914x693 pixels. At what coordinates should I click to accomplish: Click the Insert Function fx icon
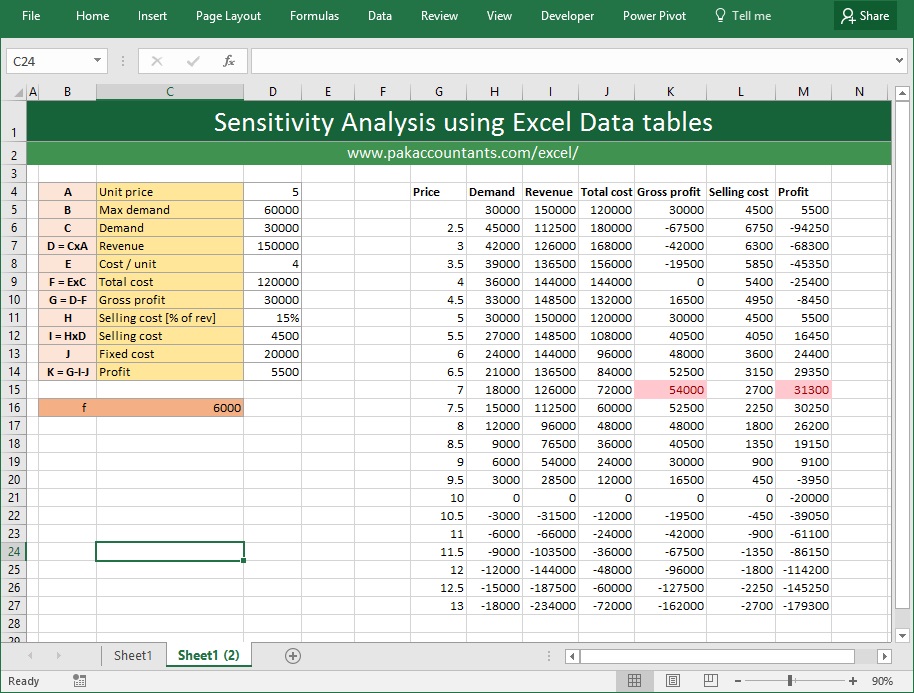(x=228, y=61)
